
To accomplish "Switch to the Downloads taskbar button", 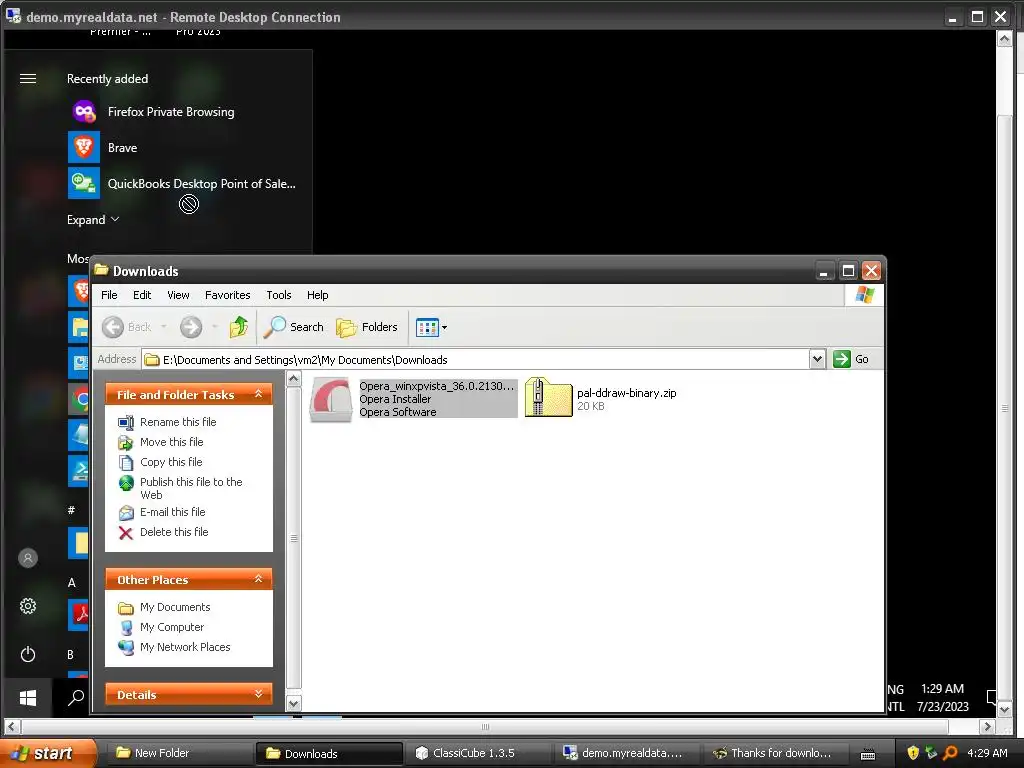I will point(328,754).
